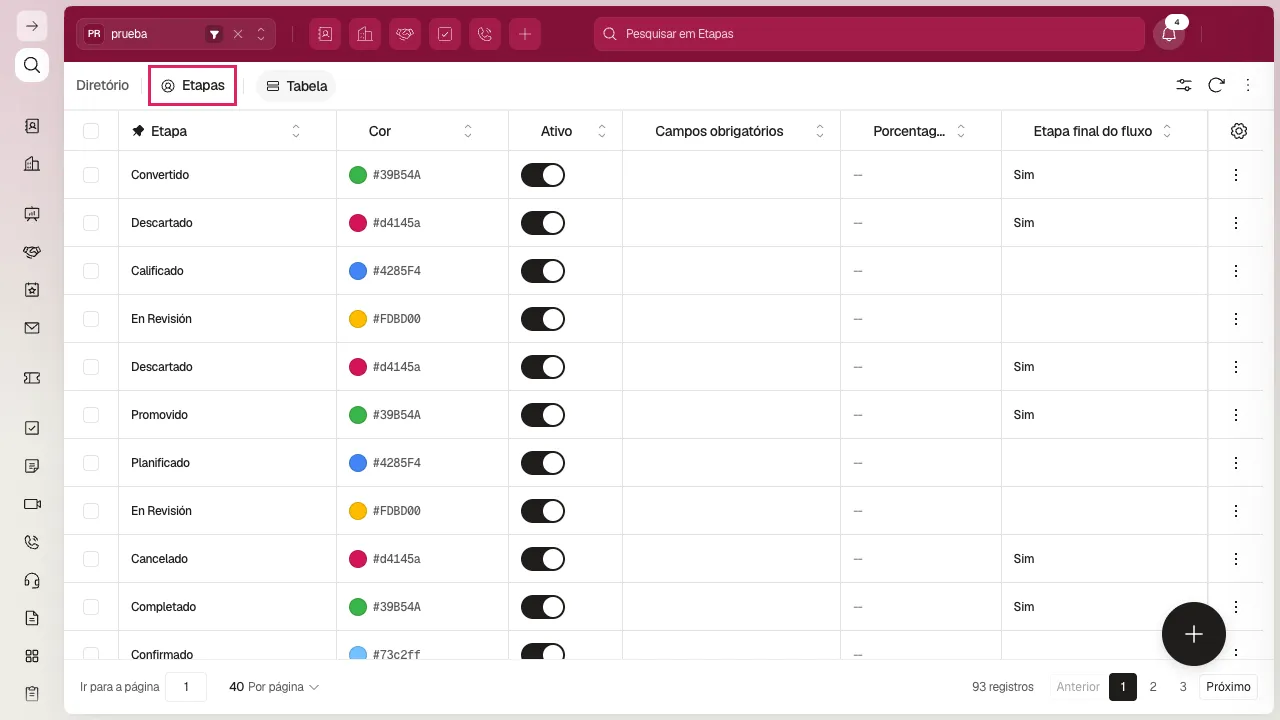This screenshot has height=720, width=1280.
Task: Open the three-dot menu beside refresh
Action: pyautogui.click(x=1248, y=86)
